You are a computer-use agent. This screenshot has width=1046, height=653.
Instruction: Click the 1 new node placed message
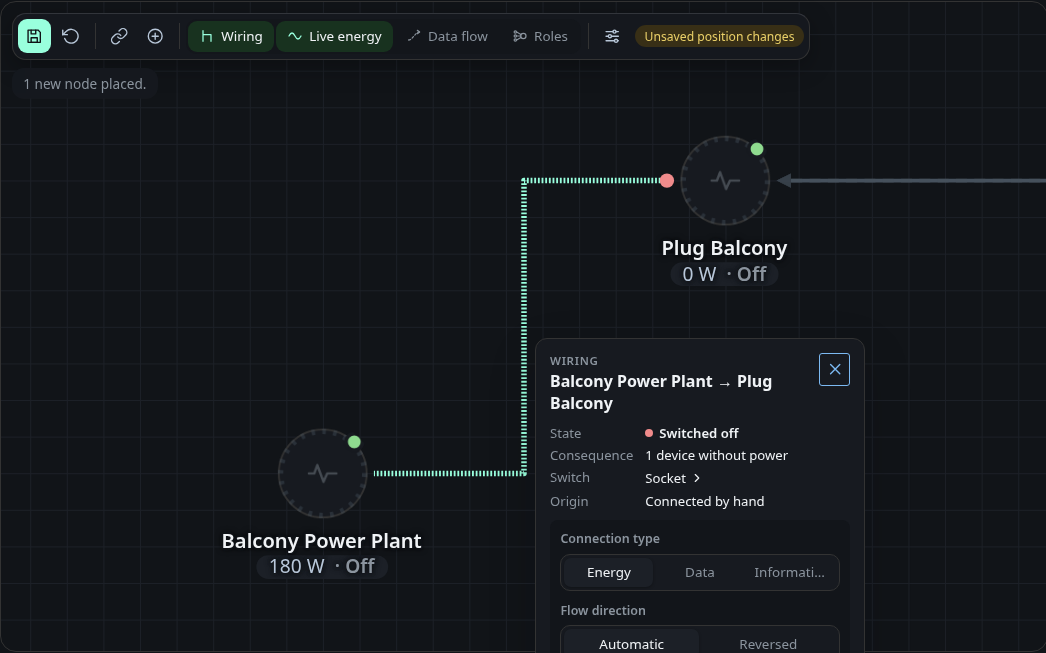pyautogui.click(x=85, y=84)
